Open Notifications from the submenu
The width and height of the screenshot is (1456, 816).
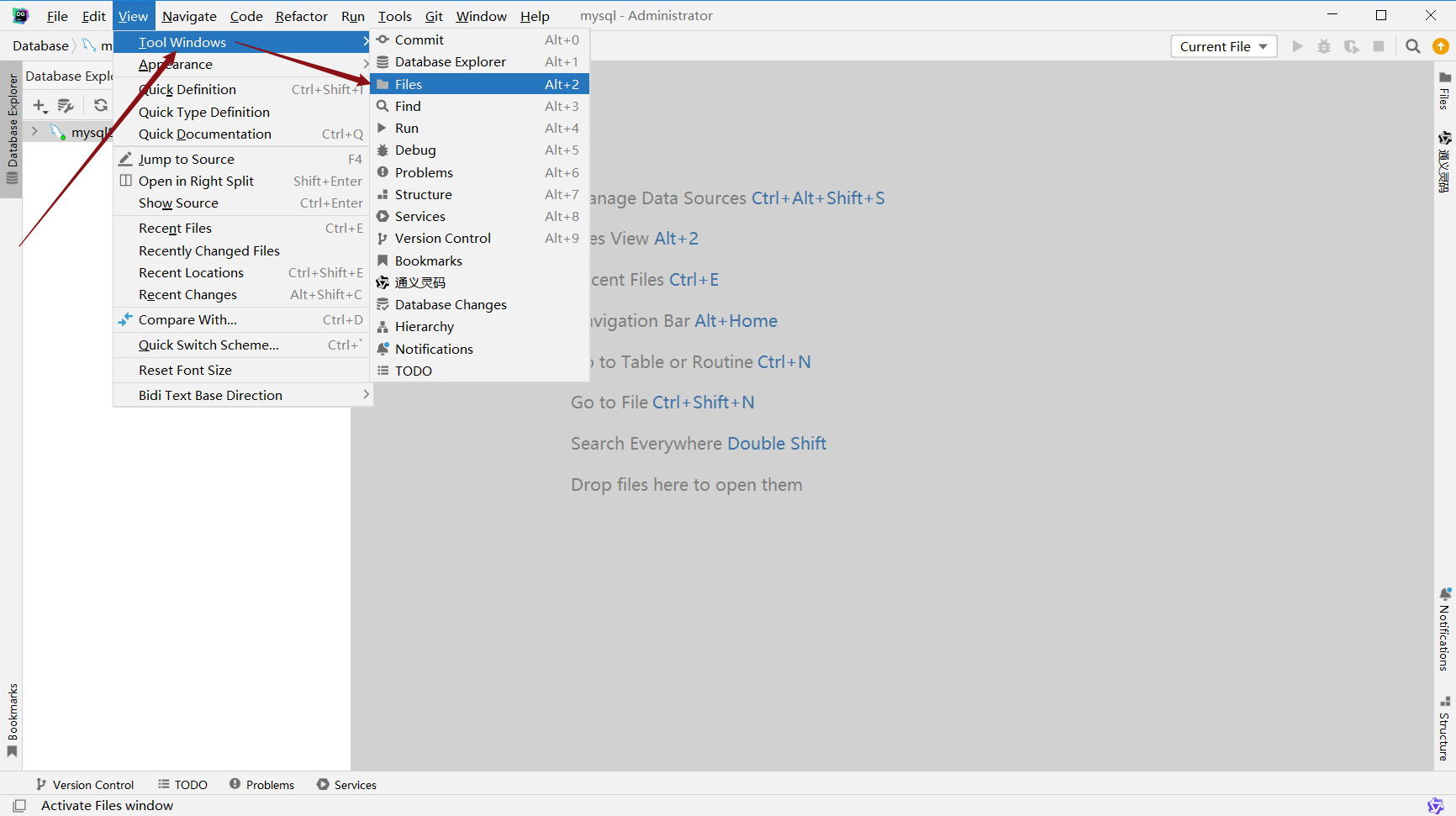tap(479, 349)
